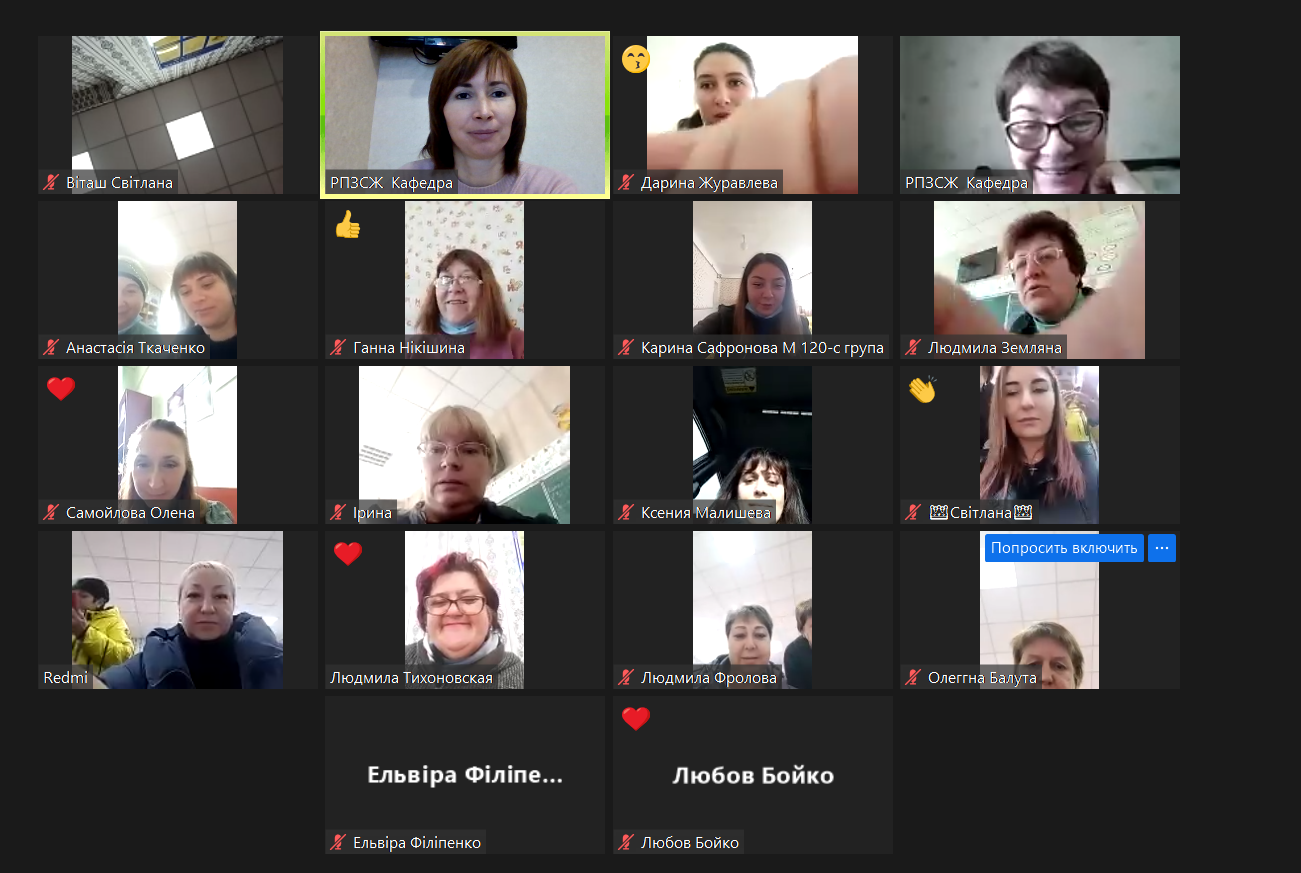1301x873 pixels.
Task: Click muted mic icon beside Віташ Світлана
Action: click(x=51, y=183)
